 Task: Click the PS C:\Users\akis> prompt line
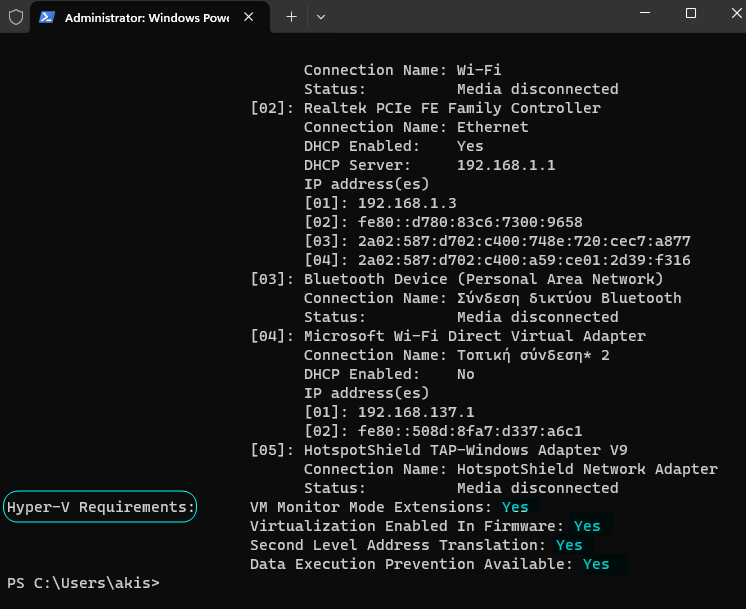(x=83, y=583)
